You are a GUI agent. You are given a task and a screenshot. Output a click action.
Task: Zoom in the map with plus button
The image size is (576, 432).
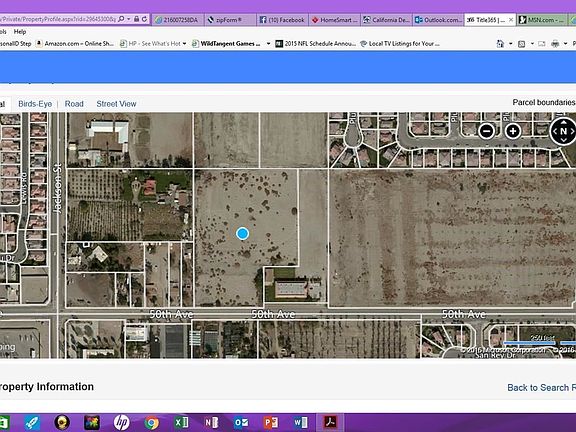(513, 131)
